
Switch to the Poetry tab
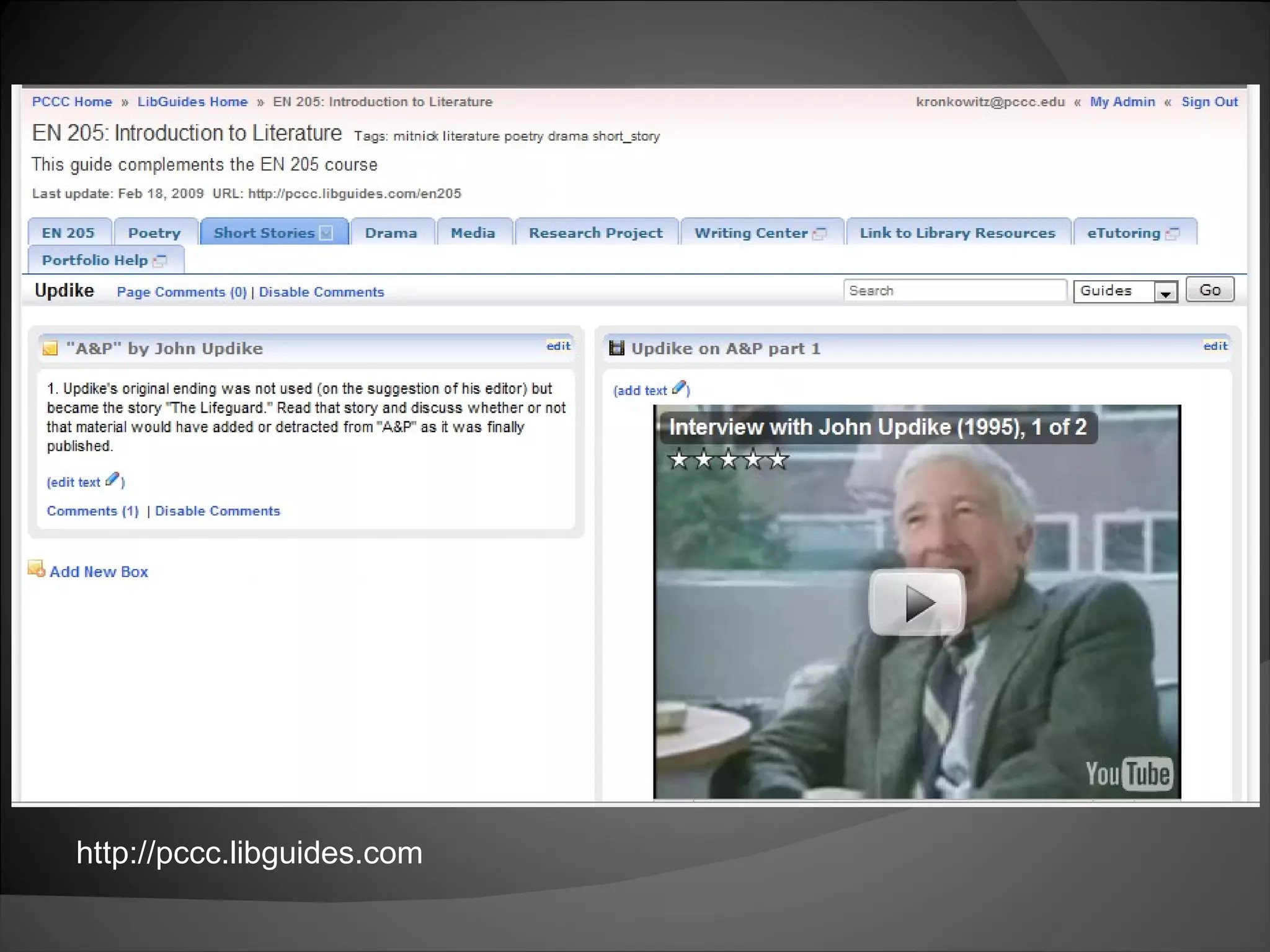[155, 232]
